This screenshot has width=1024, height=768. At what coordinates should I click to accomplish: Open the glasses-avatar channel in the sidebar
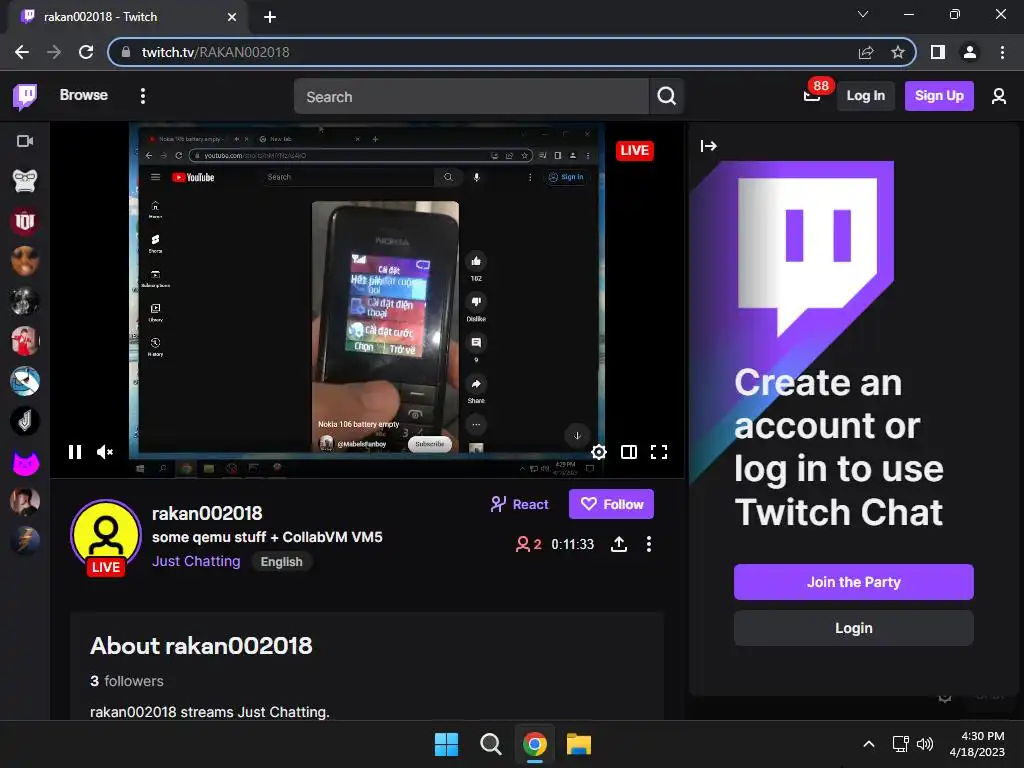(x=25, y=181)
